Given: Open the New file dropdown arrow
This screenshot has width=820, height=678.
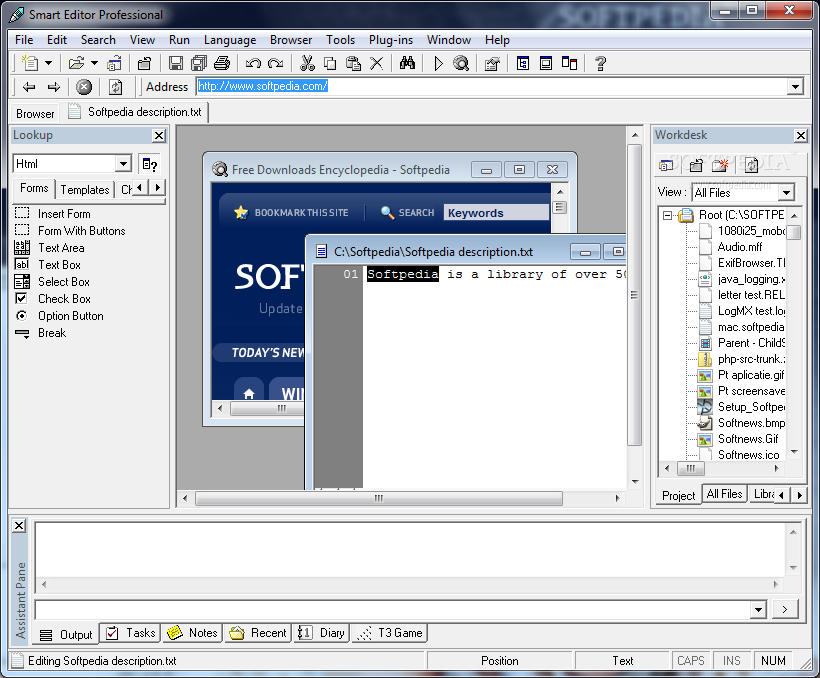Looking at the screenshot, I should point(49,63).
